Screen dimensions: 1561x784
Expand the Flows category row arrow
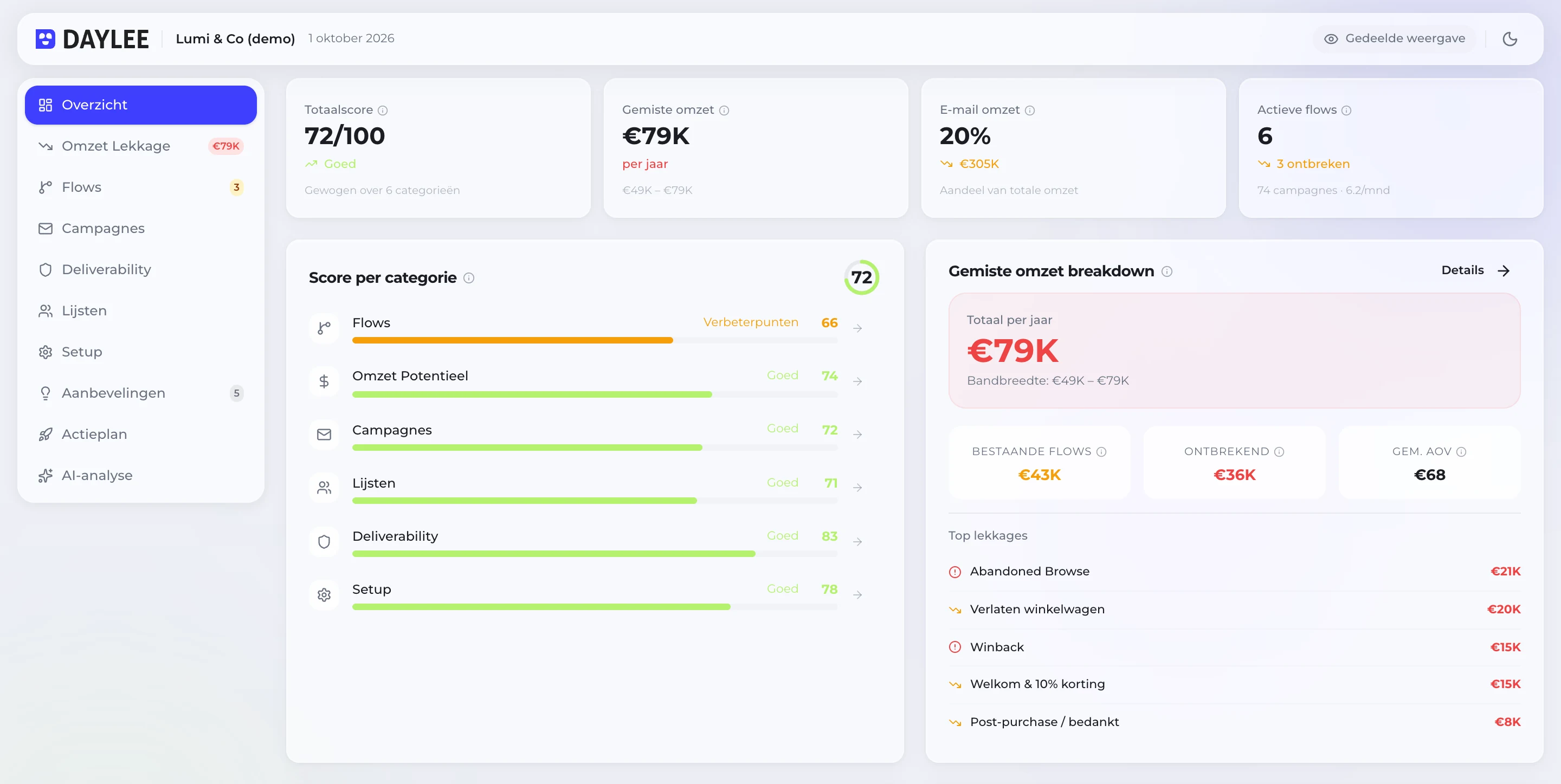tap(857, 328)
